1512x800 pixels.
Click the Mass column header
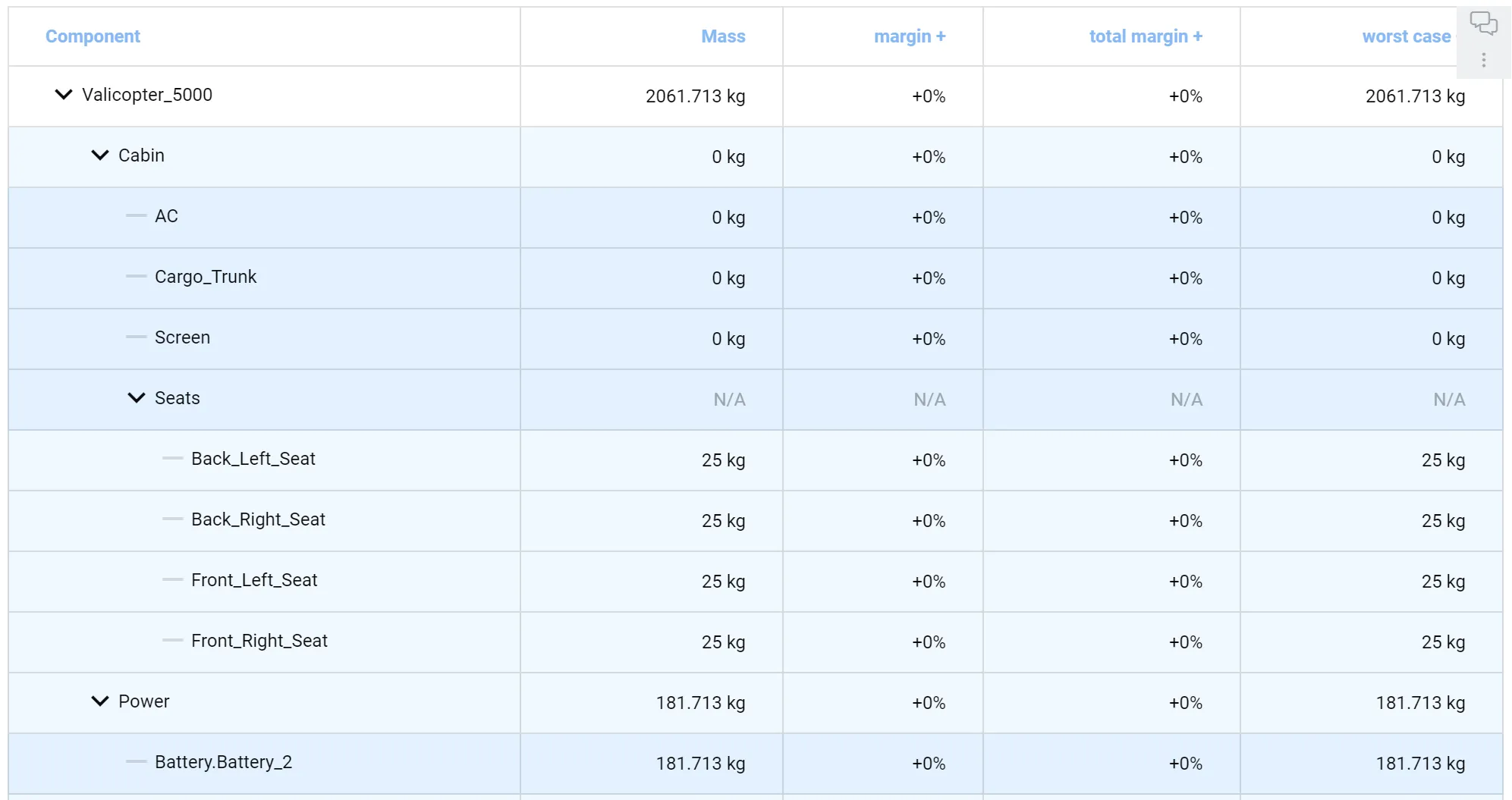coord(722,36)
